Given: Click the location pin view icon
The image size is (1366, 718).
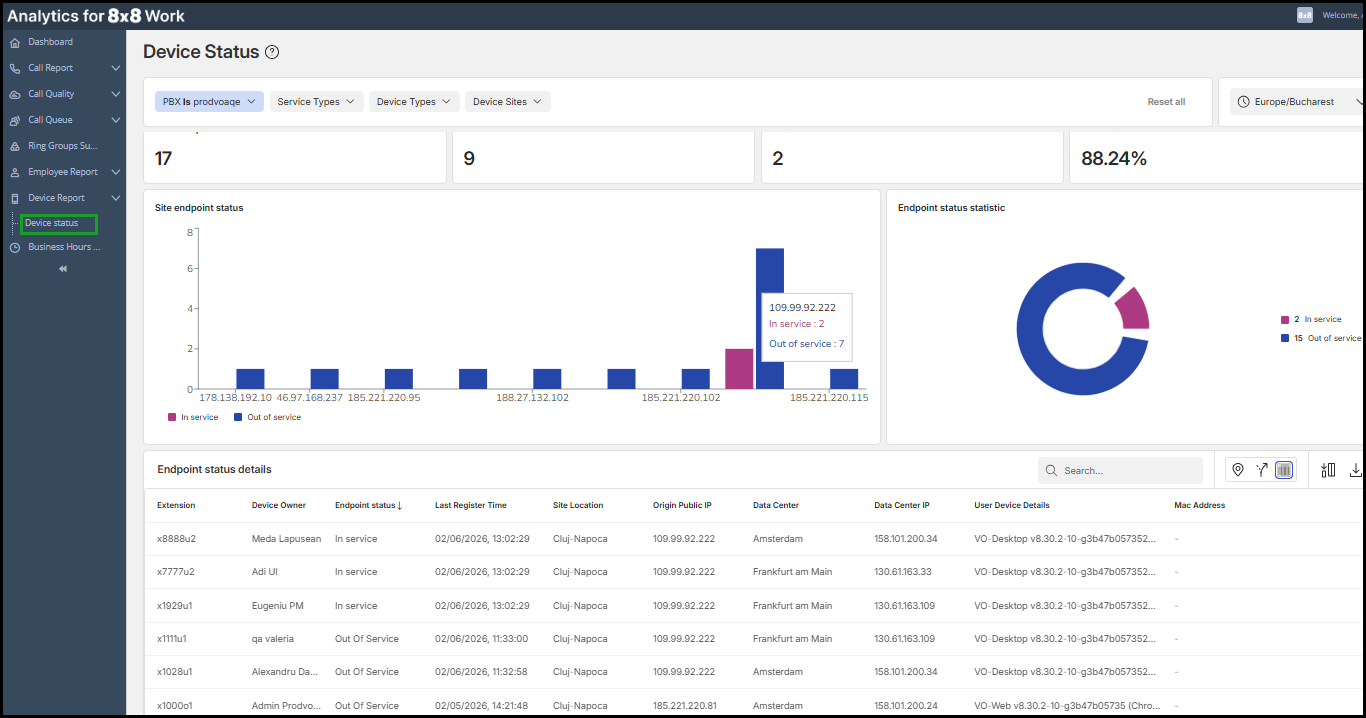Looking at the screenshot, I should (1238, 470).
